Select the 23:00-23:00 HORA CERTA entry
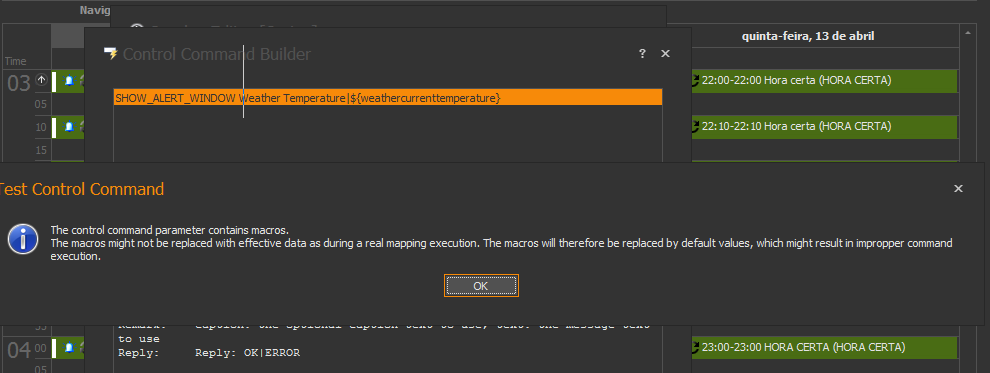 click(x=825, y=347)
